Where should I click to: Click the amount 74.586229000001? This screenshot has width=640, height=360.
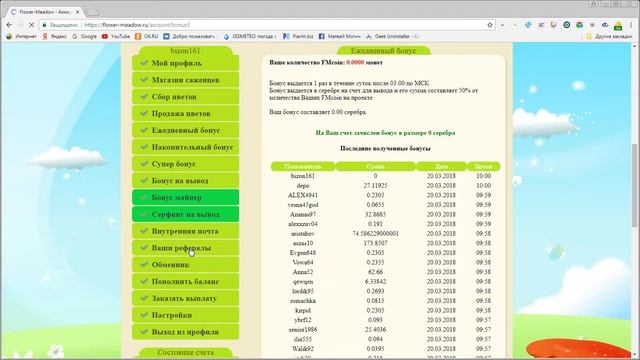[x=375, y=233]
